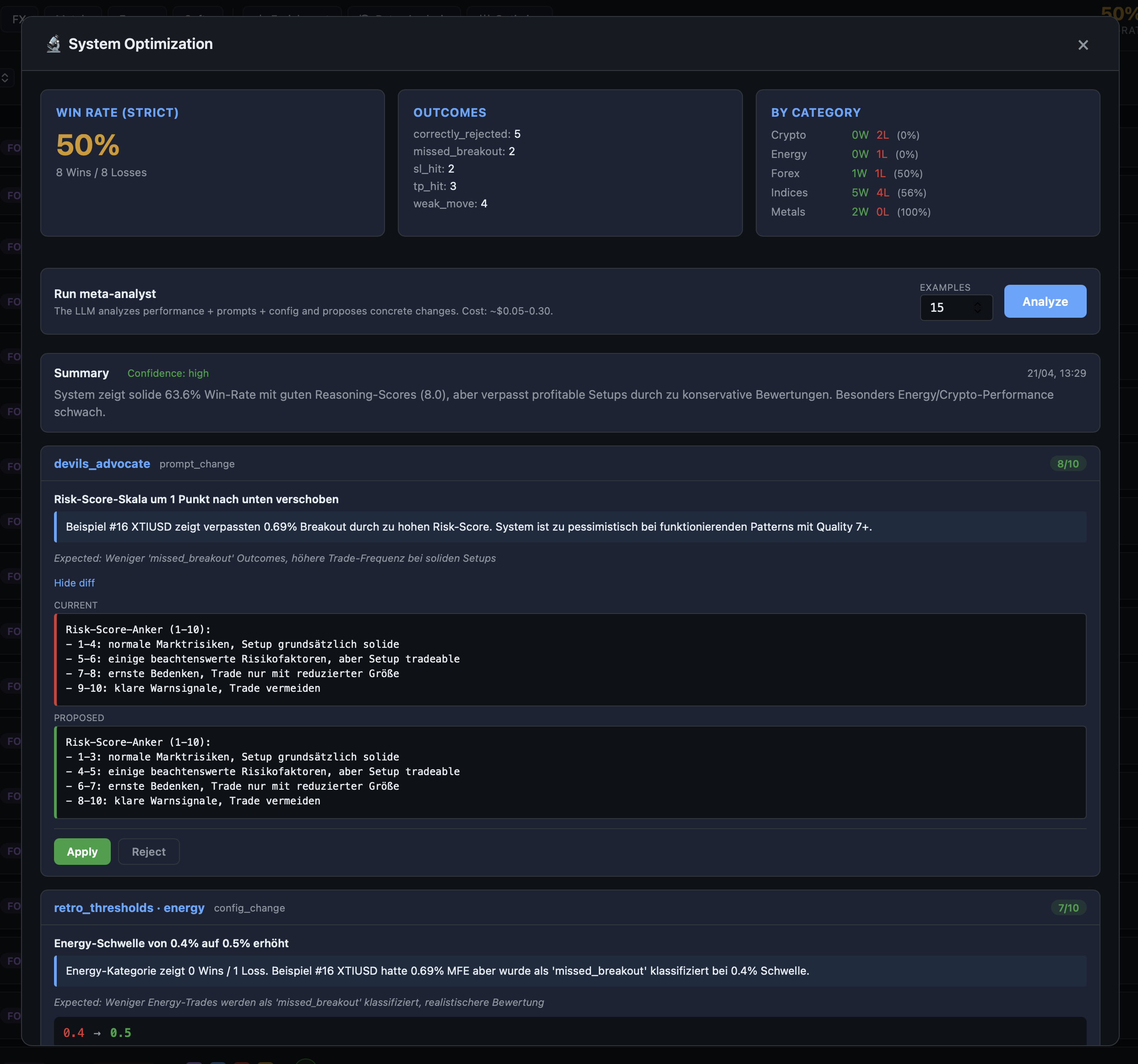Reject the devils_advocate proposal
This screenshot has height=1064, width=1138.
pyautogui.click(x=148, y=852)
